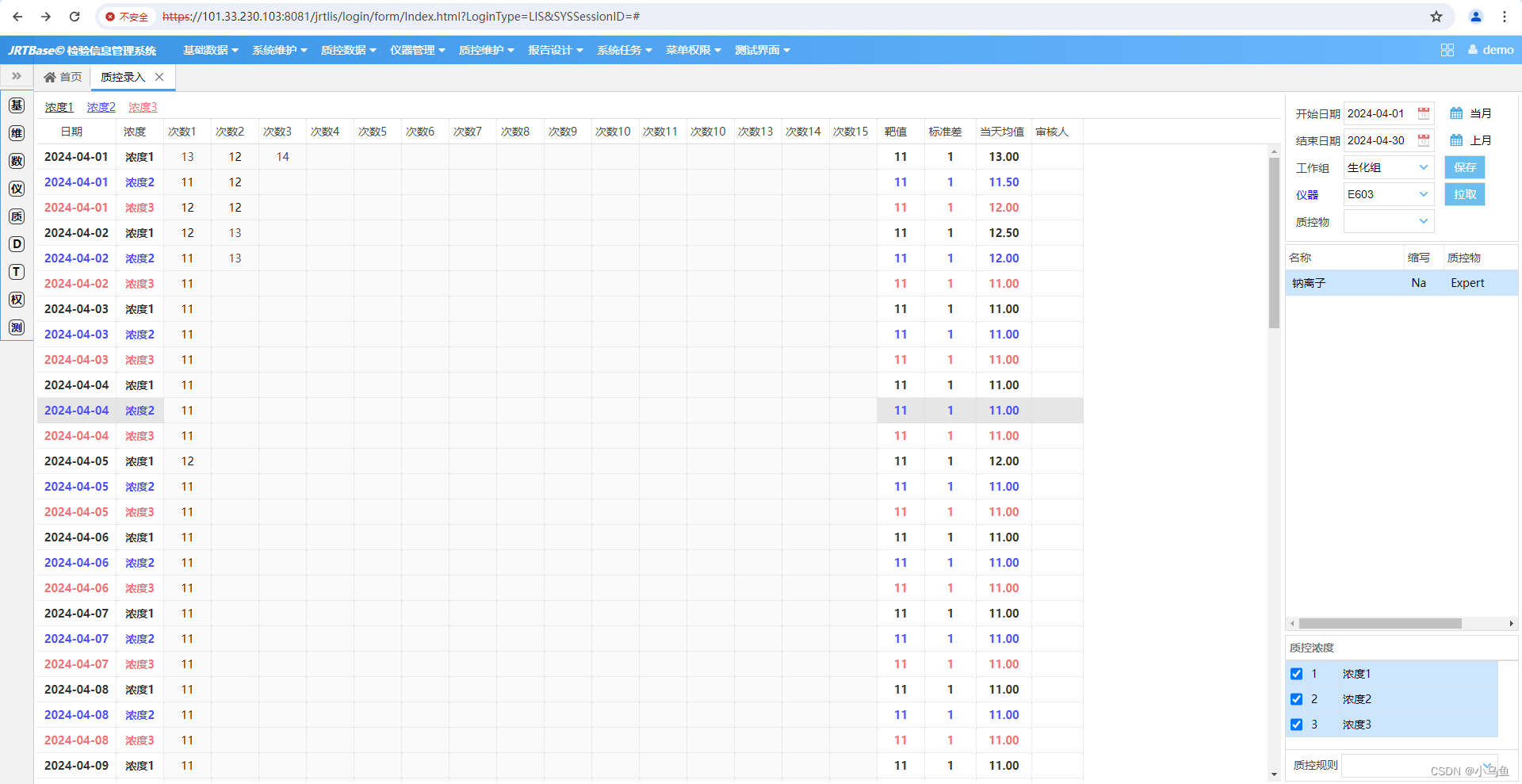The image size is (1522, 784).
Task: Click the browser bookmark star icon
Action: 1436,17
